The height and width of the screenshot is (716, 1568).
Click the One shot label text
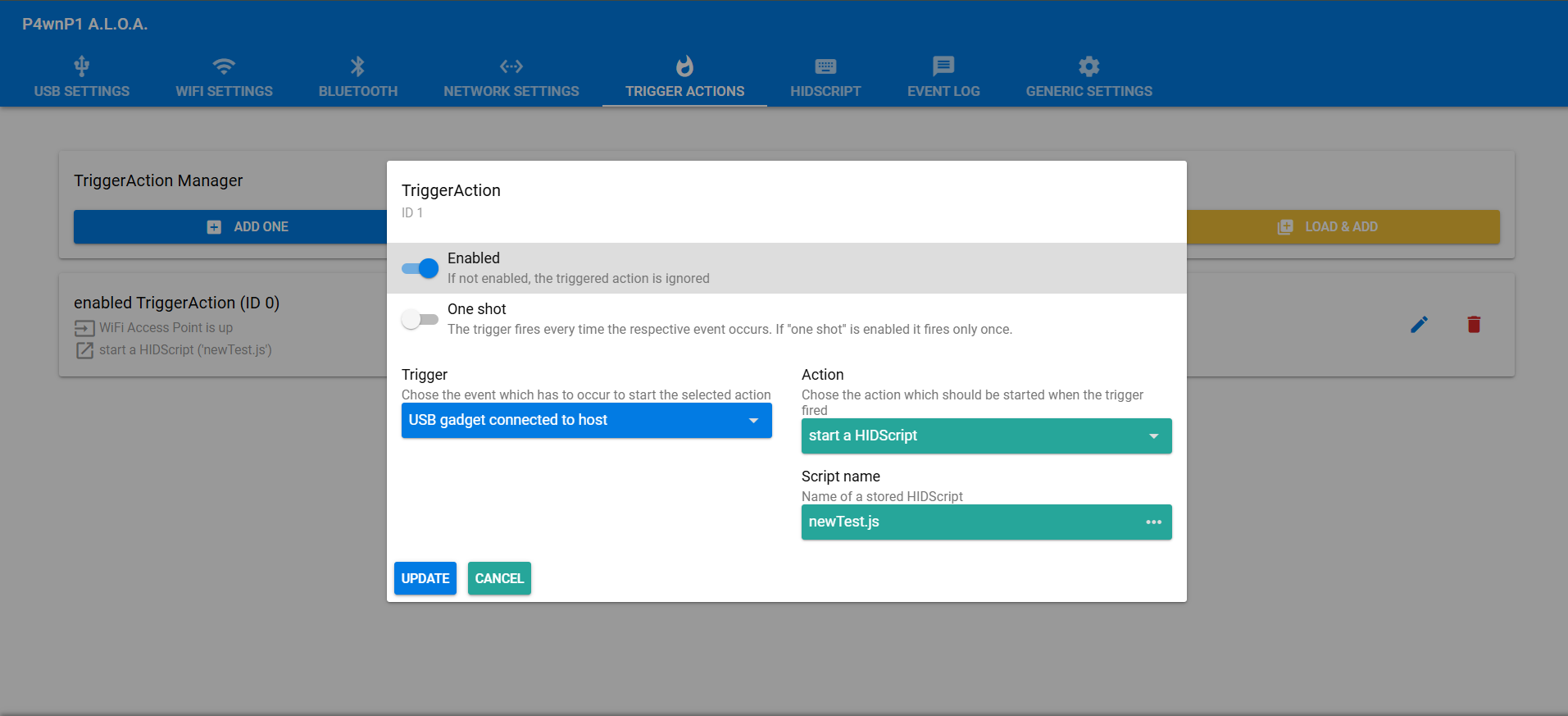click(477, 309)
